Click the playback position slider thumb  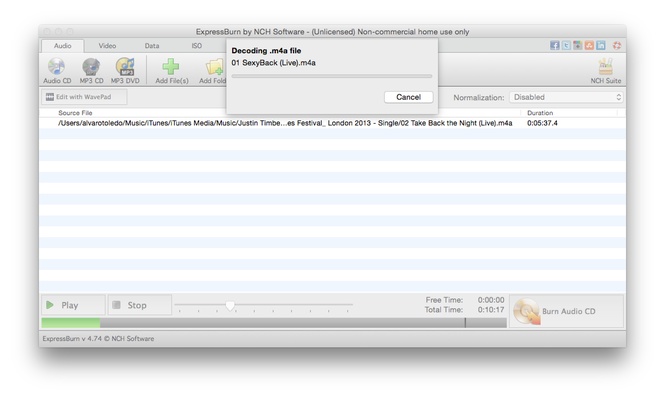pos(230,305)
